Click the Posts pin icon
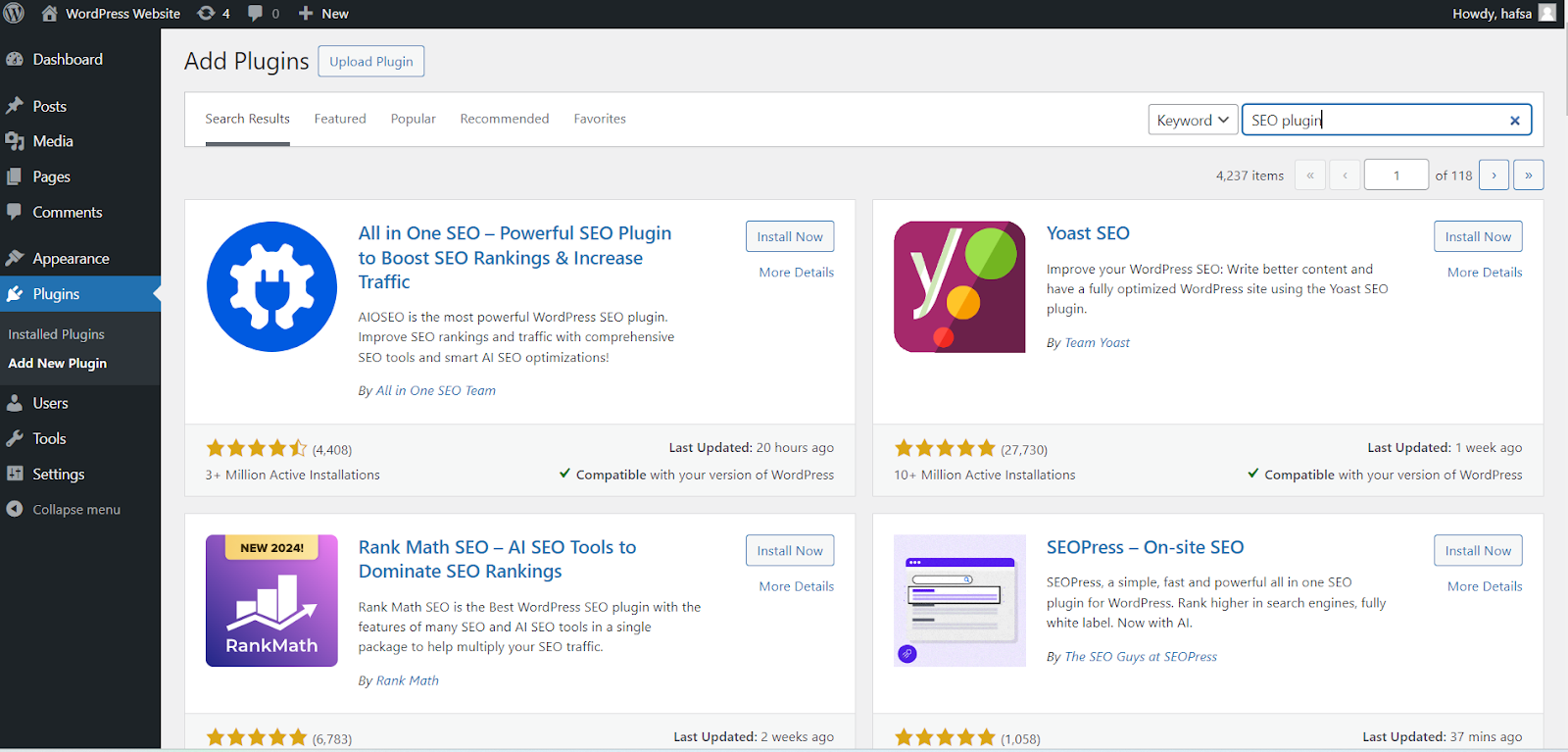 click(x=15, y=106)
